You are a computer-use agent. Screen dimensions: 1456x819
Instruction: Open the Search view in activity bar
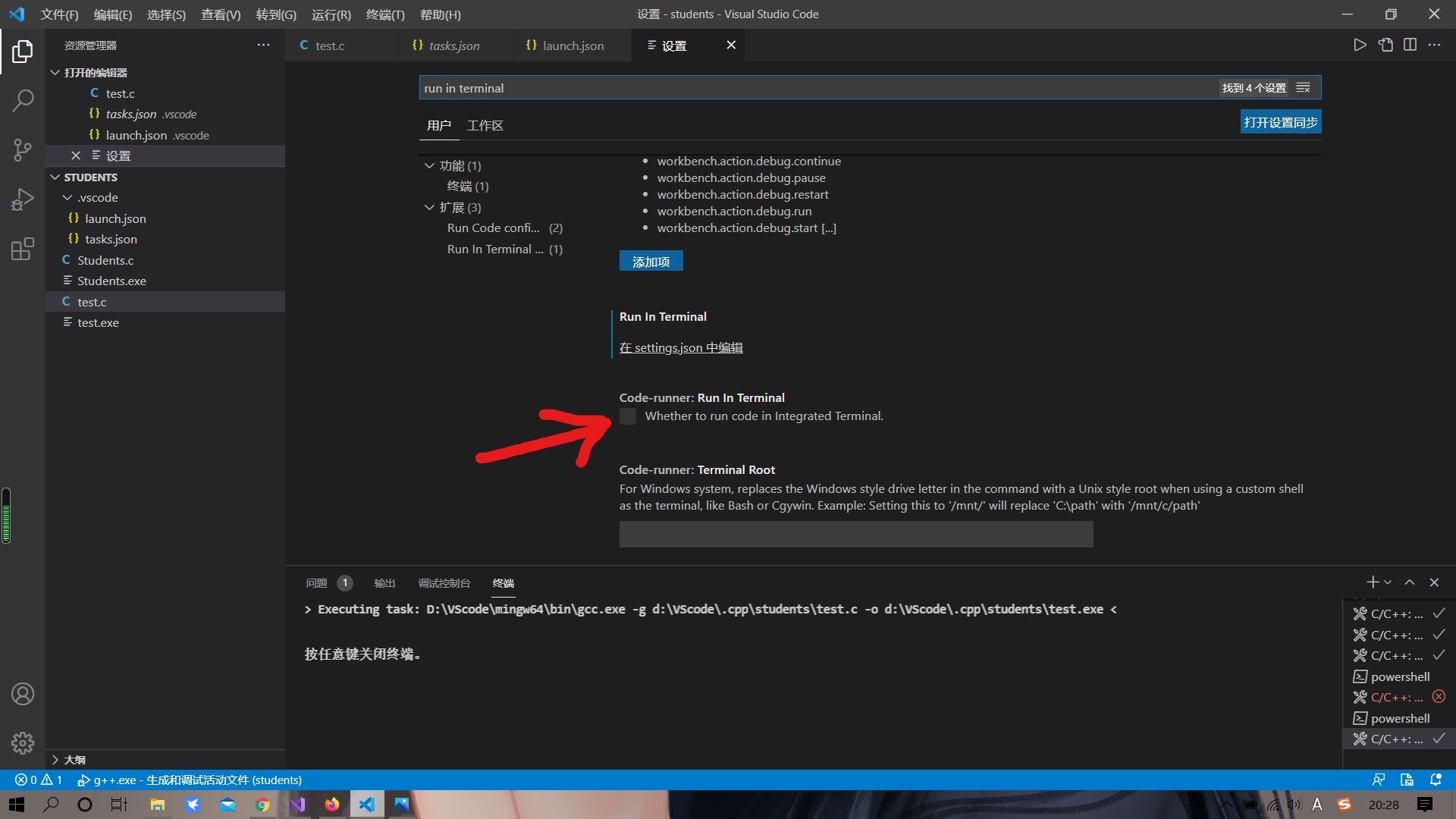[x=23, y=100]
